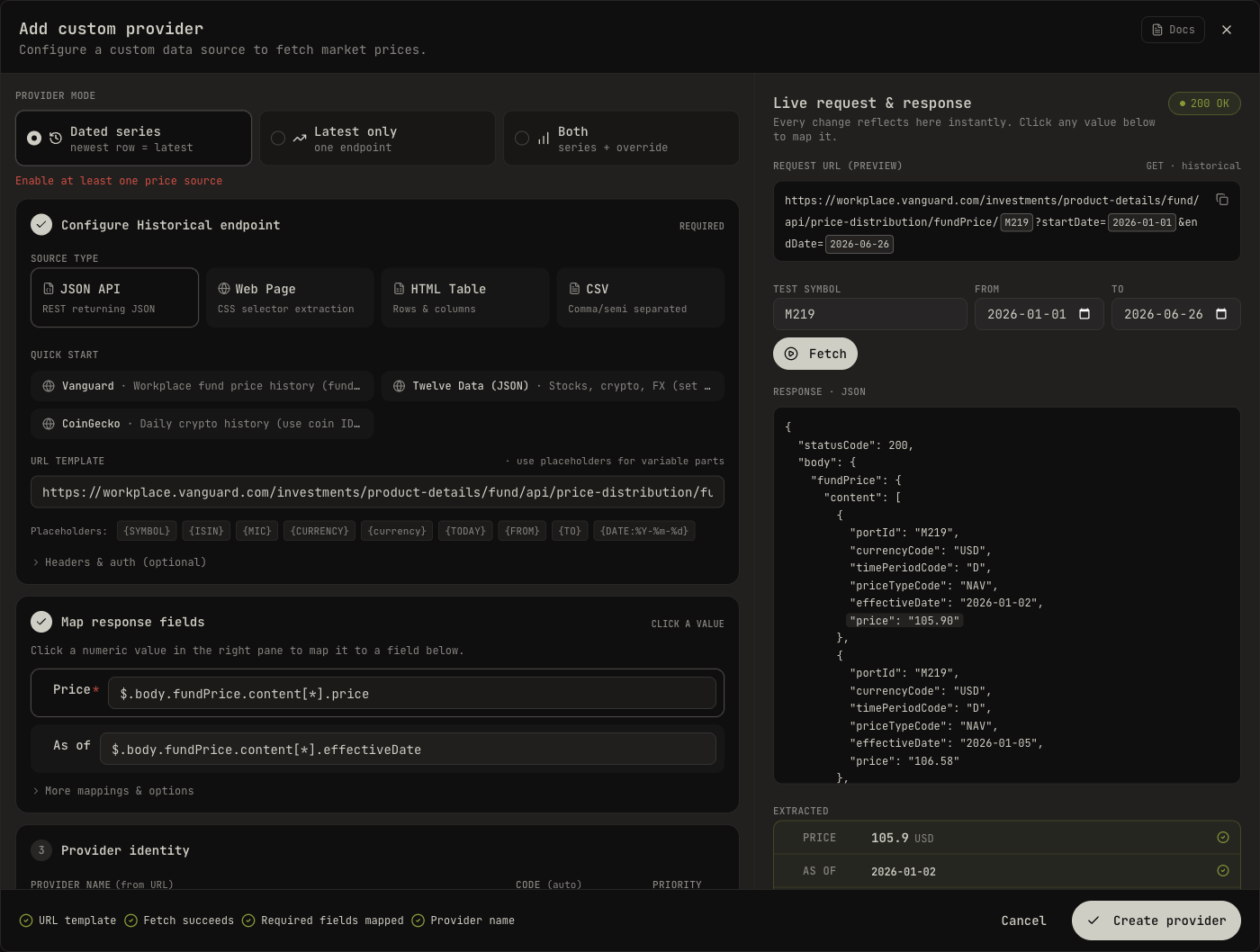The image size is (1260, 952).
Task: Click the 2026-06-26 endDate token in URL preview
Action: click(859, 244)
